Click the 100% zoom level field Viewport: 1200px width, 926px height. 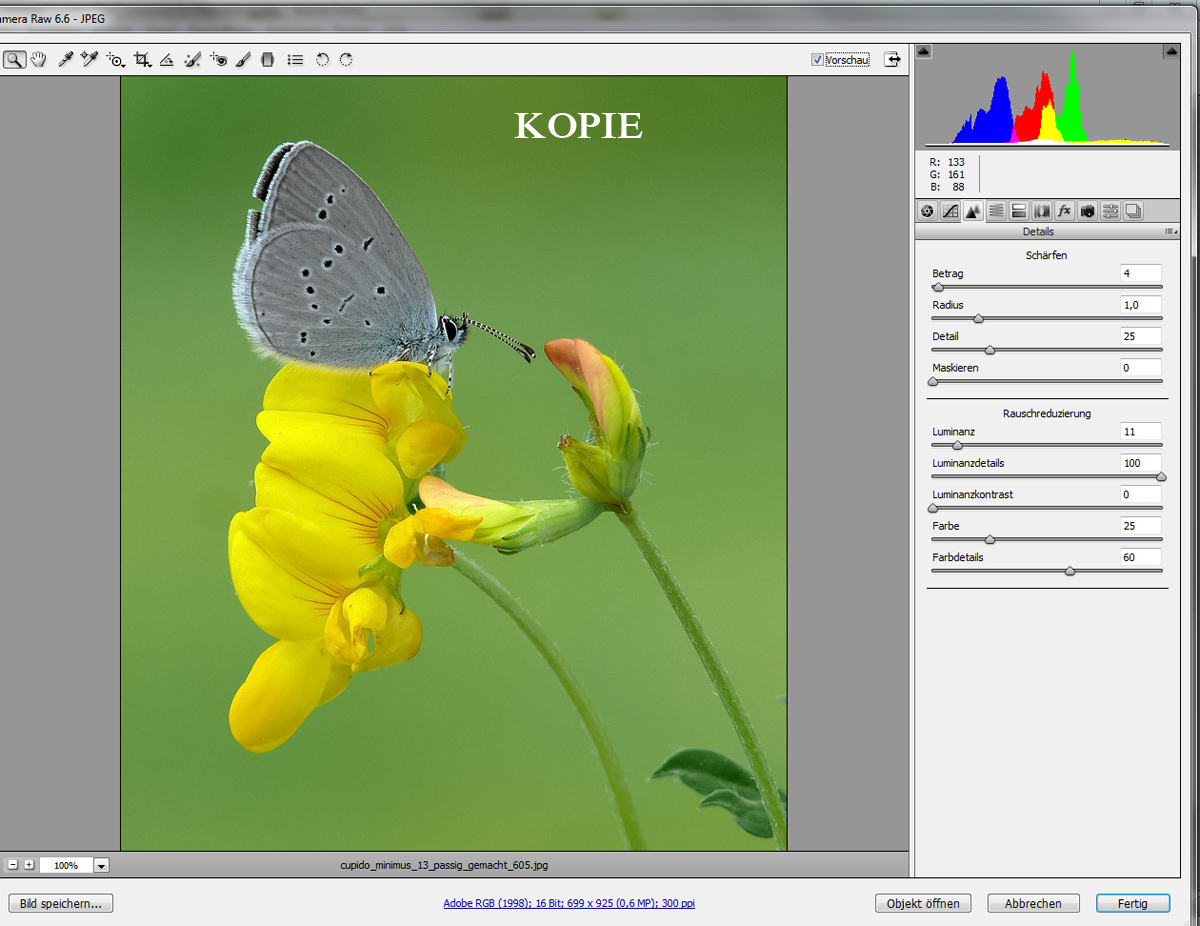click(66, 865)
